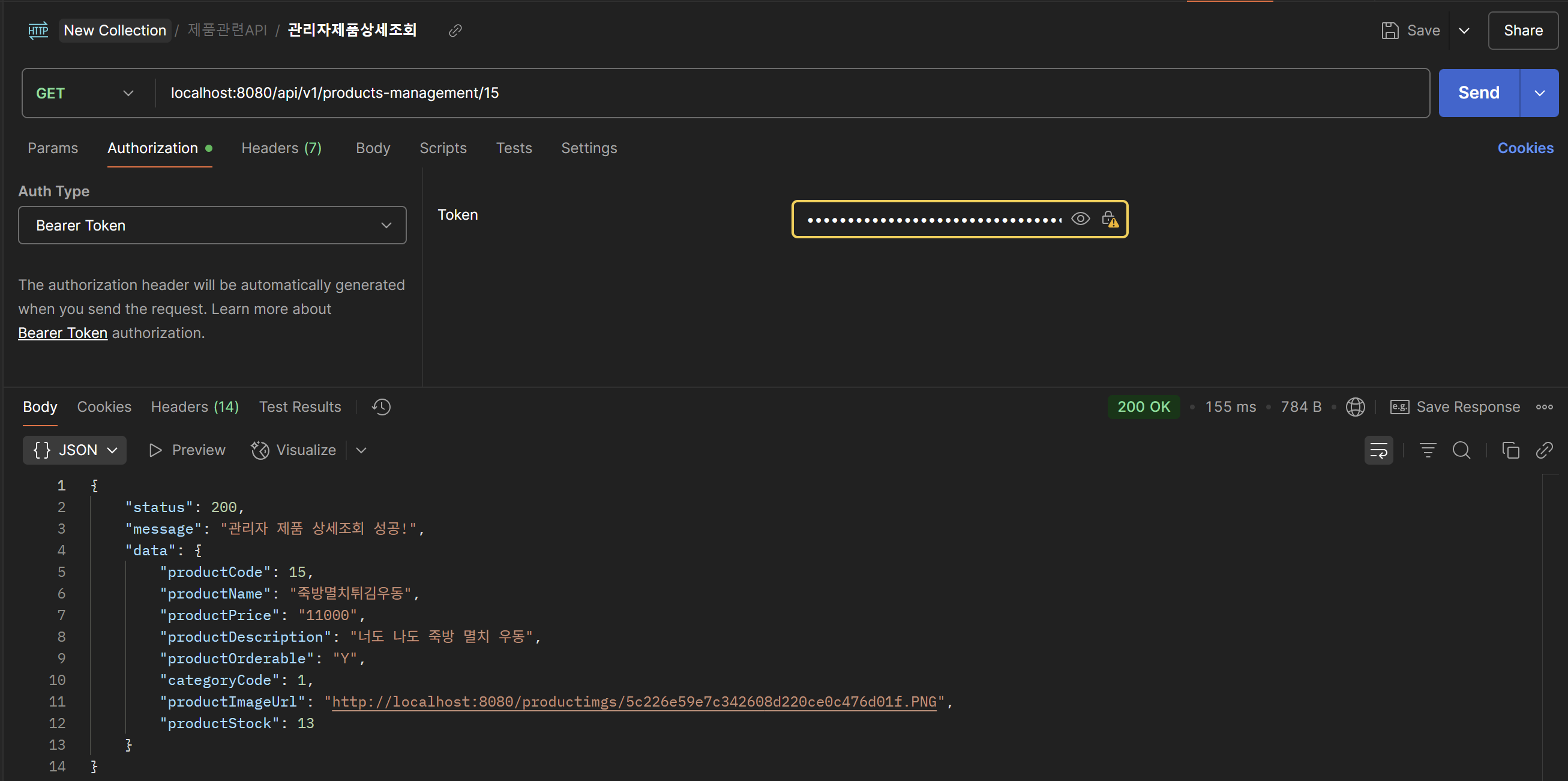
Task: Show the hidden token value
Action: (x=1080, y=219)
